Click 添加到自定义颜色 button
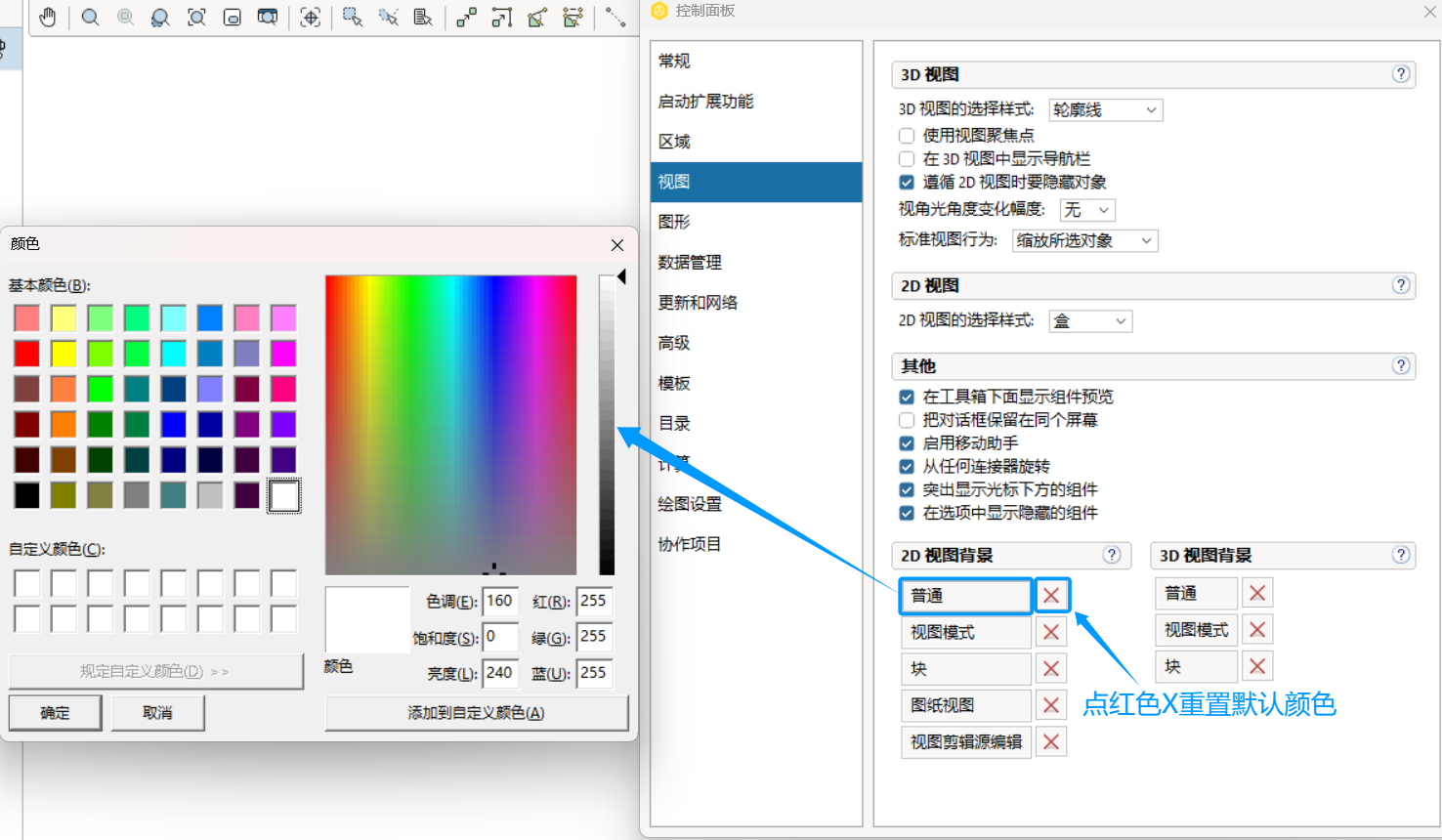 (476, 713)
